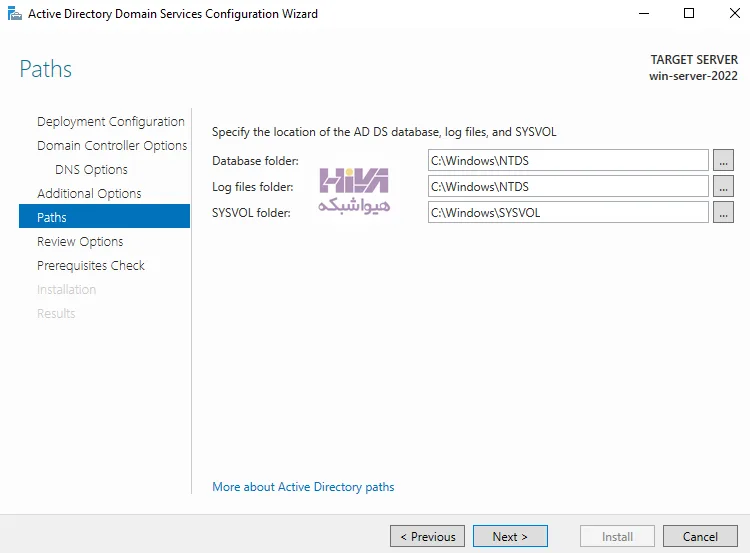
Task: Open Domain Controller Options step
Action: [x=112, y=145]
